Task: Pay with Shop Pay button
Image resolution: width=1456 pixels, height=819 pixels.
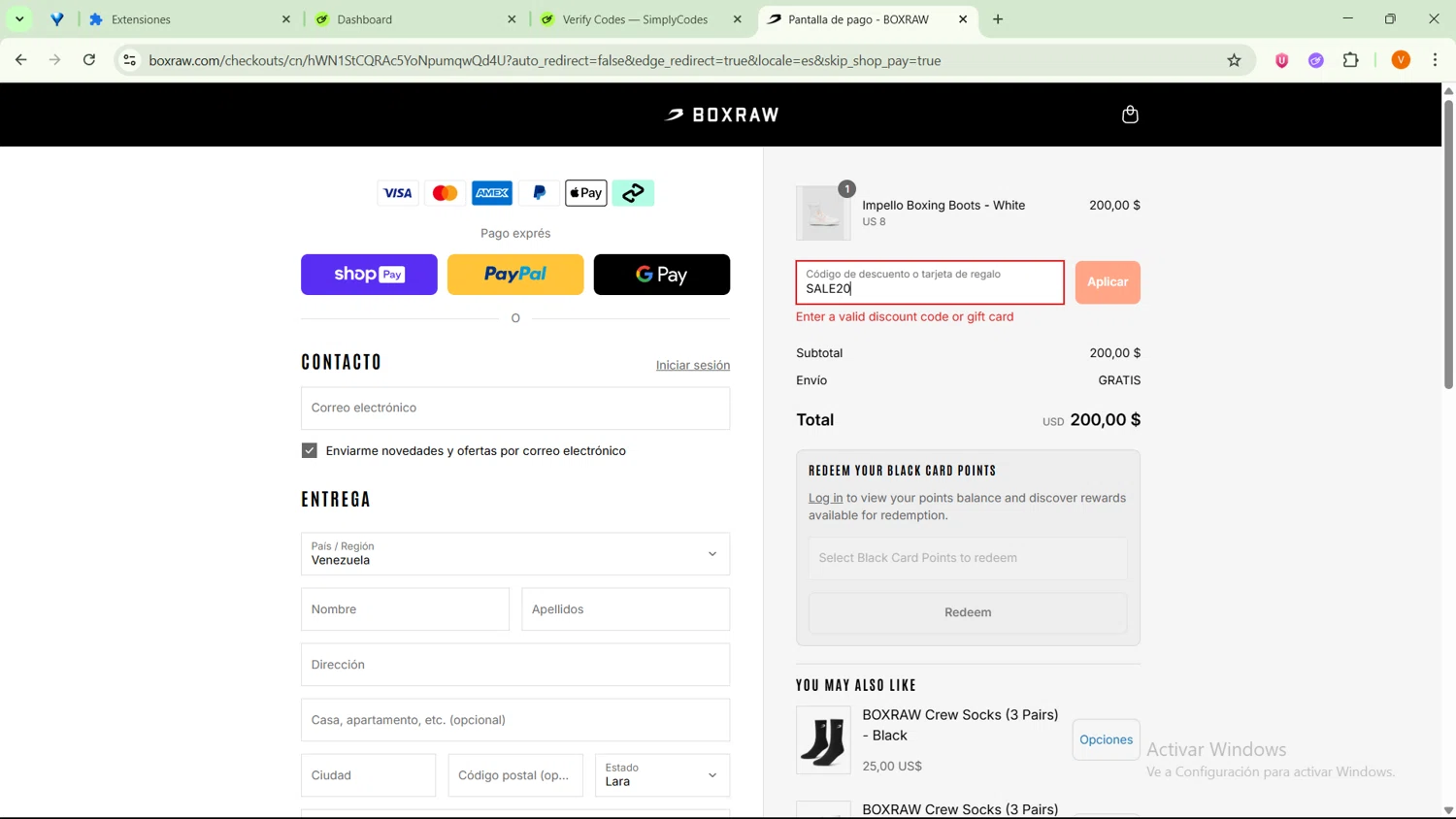Action: (x=369, y=275)
